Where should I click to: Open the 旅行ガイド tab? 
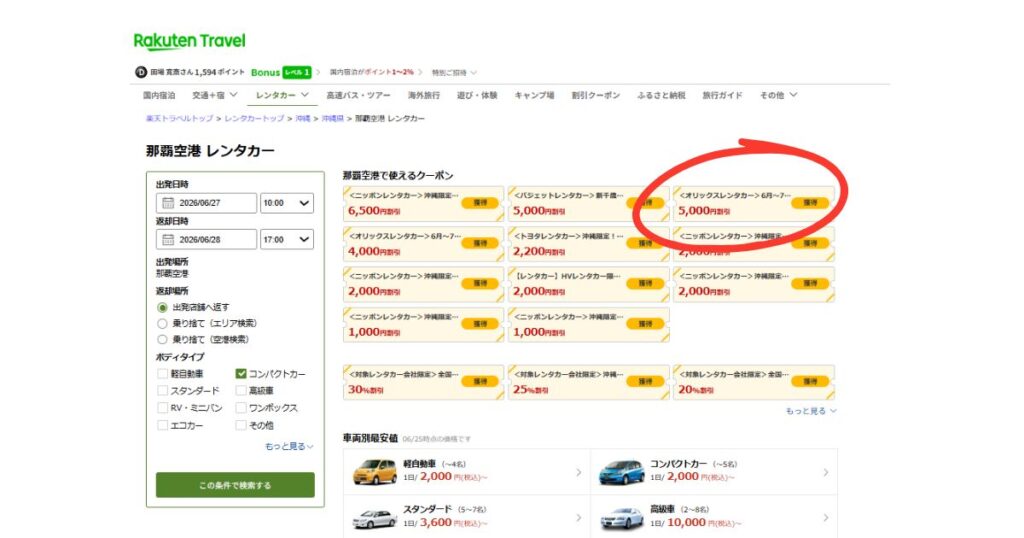pyautogui.click(x=722, y=95)
